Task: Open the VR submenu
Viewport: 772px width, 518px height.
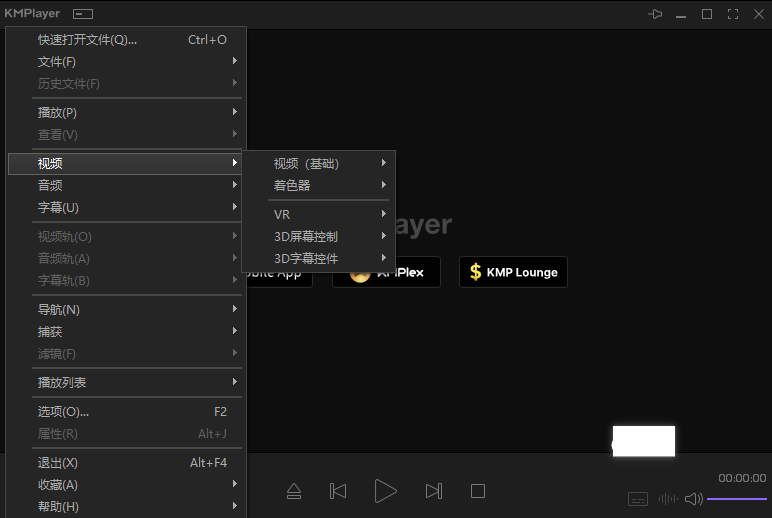Action: [x=319, y=215]
